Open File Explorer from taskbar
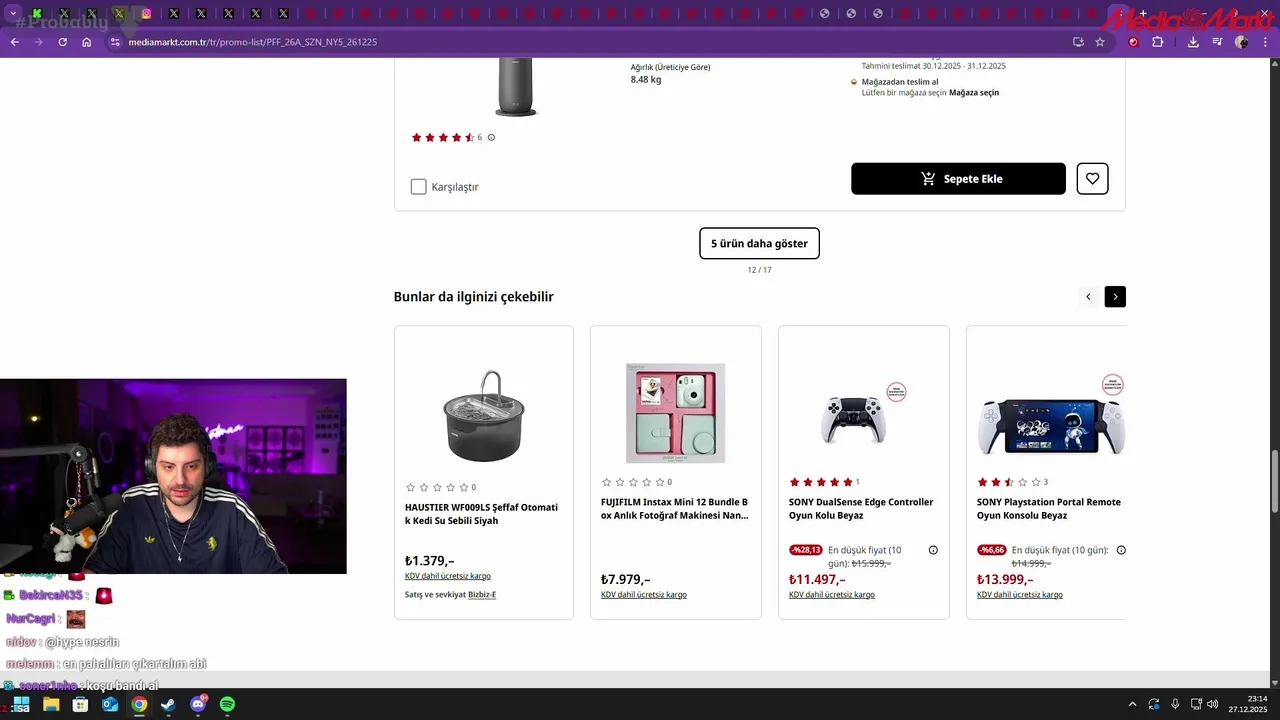 pos(51,704)
